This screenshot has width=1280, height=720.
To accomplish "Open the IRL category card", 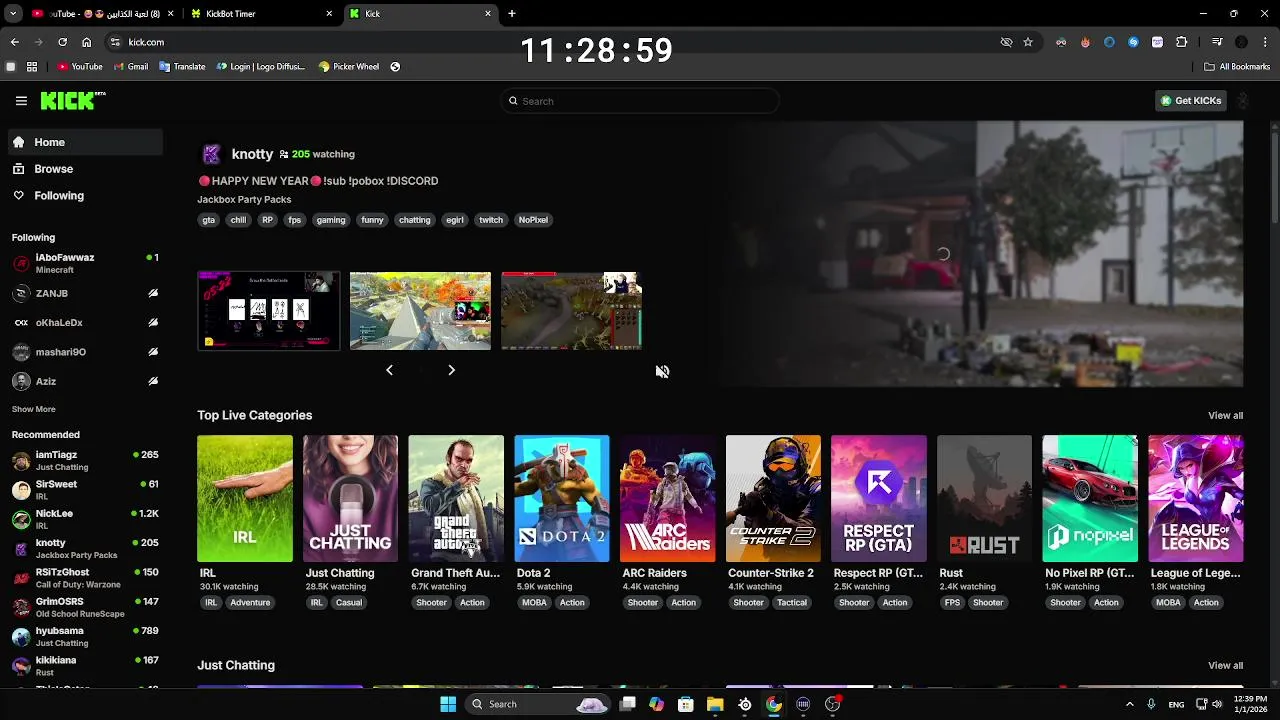I will click(245, 498).
